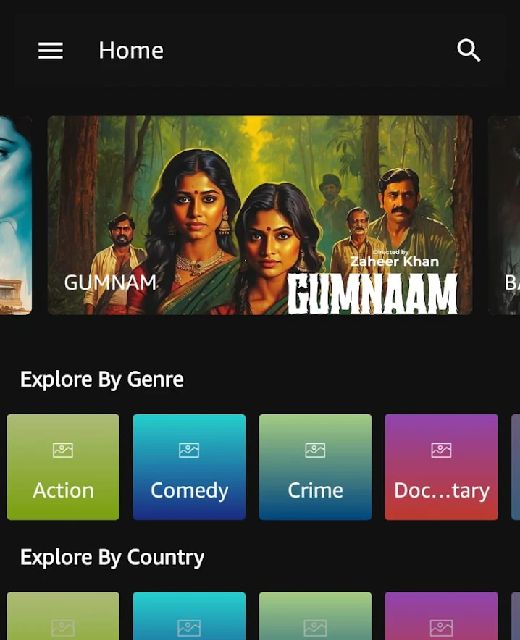Click the Explore By Country heading
Screen dimensions: 520x640
(x=112, y=558)
